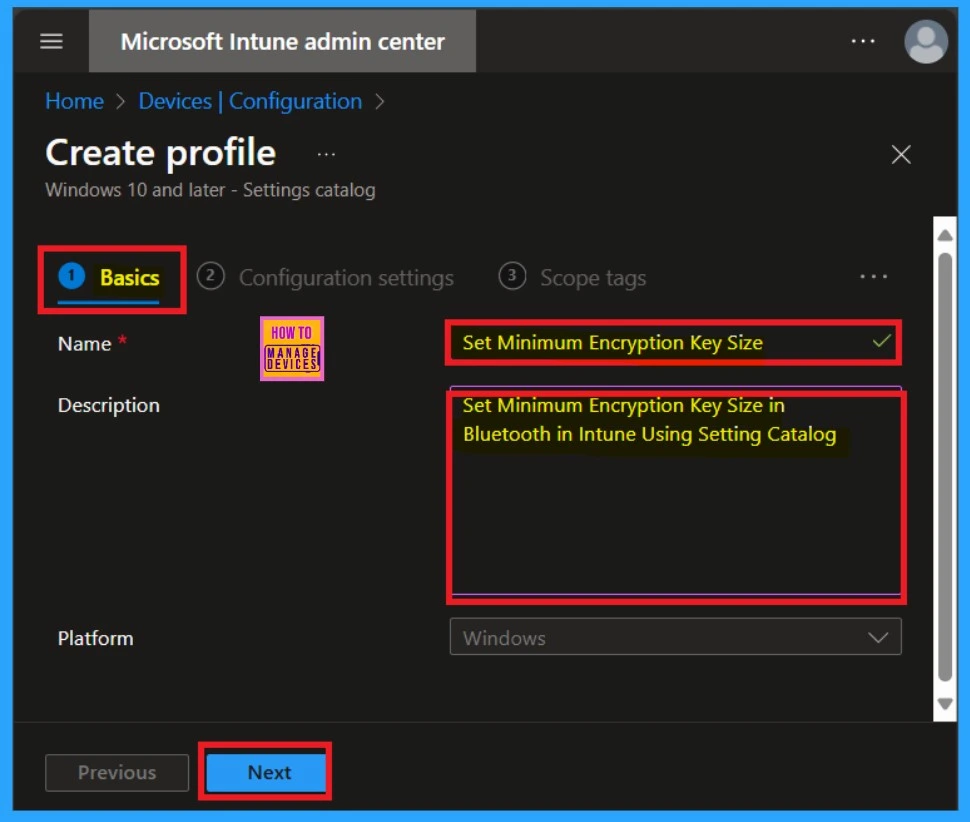This screenshot has width=970, height=822.
Task: Click the Name input field
Action: [x=675, y=343]
